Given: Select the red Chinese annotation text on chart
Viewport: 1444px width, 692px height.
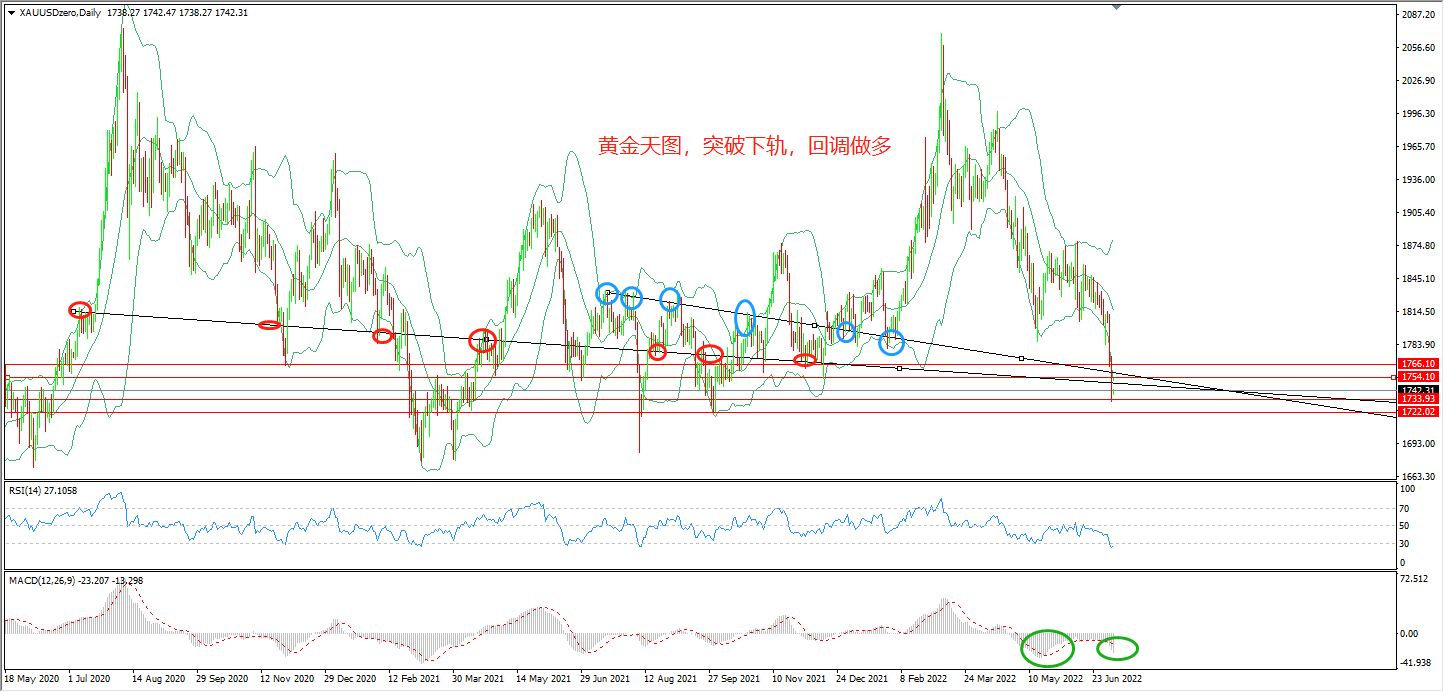Looking at the screenshot, I should 744,146.
